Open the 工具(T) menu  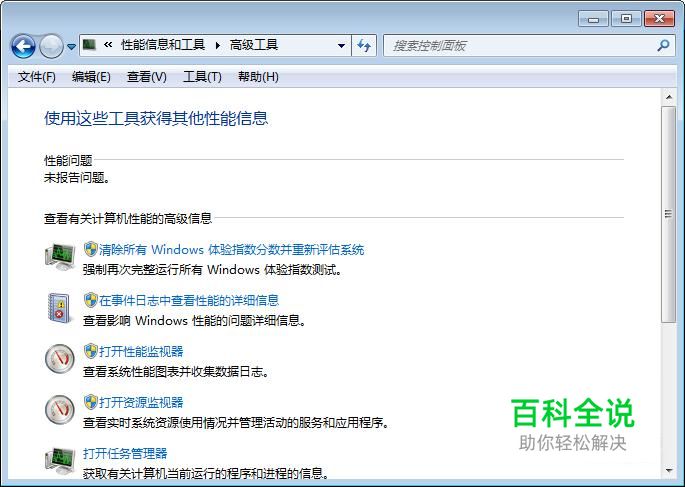202,77
